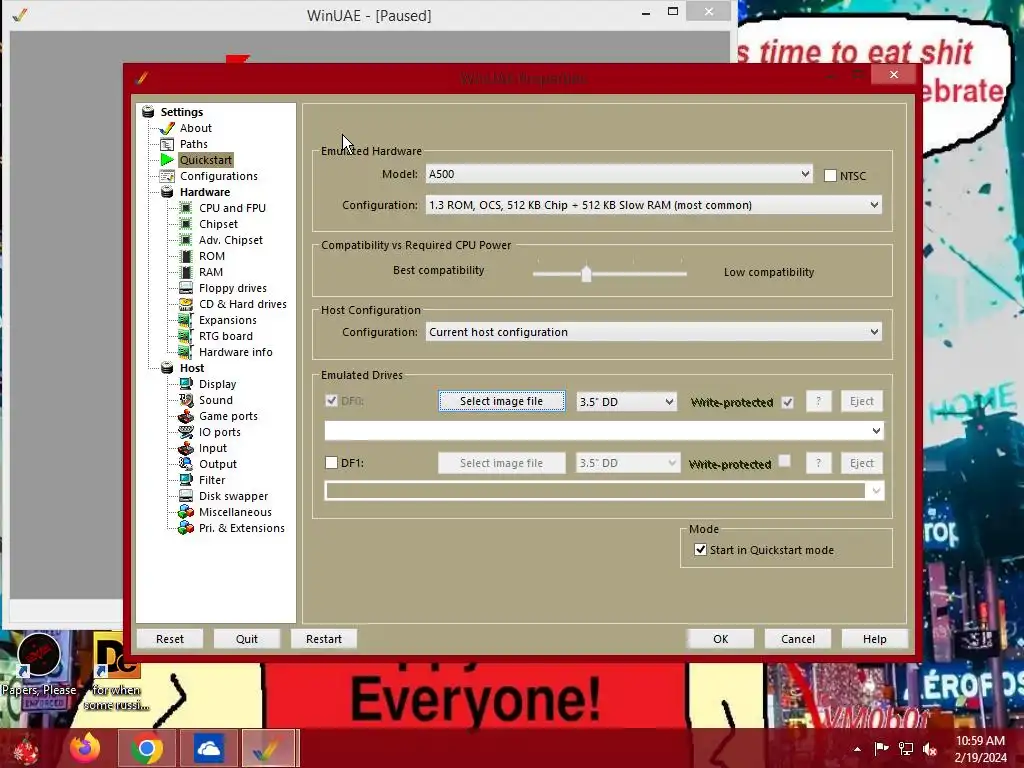The width and height of the screenshot is (1024, 768).
Task: Select CD & Hard drives icon
Action: click(x=186, y=304)
